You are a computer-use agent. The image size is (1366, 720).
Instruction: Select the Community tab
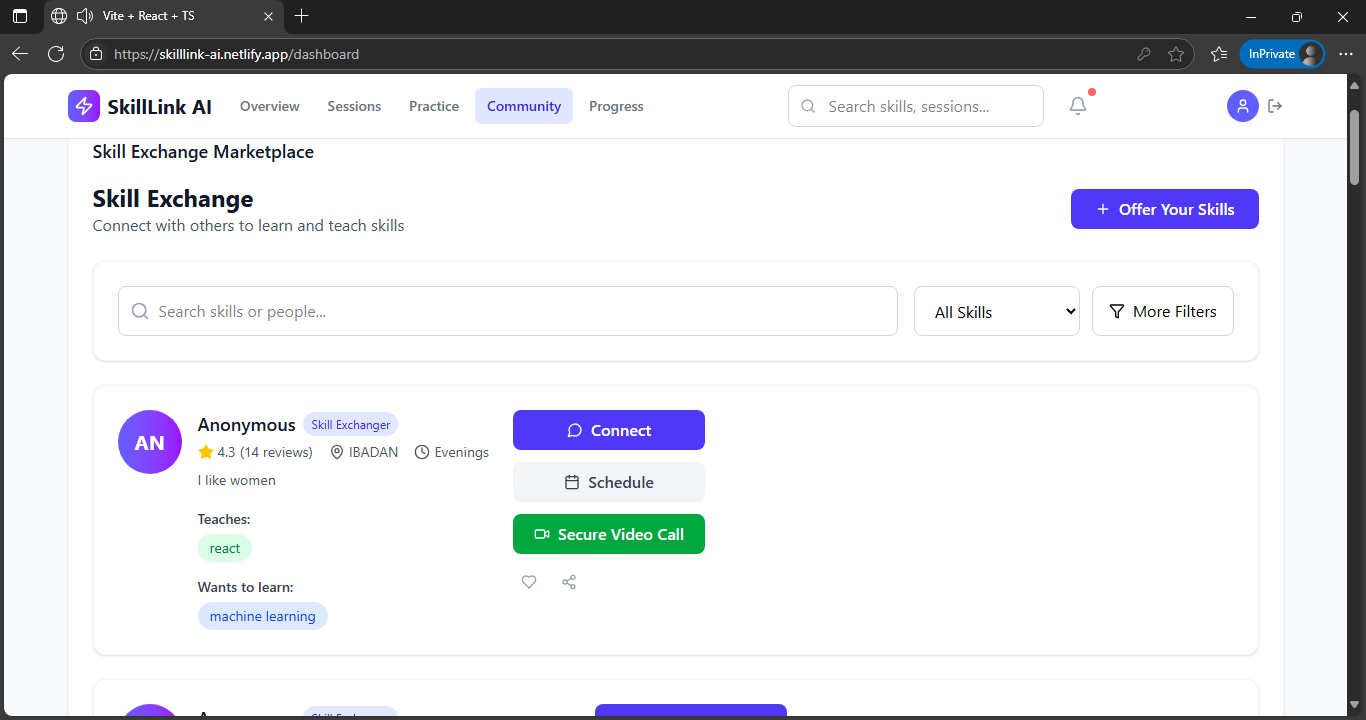coord(524,106)
